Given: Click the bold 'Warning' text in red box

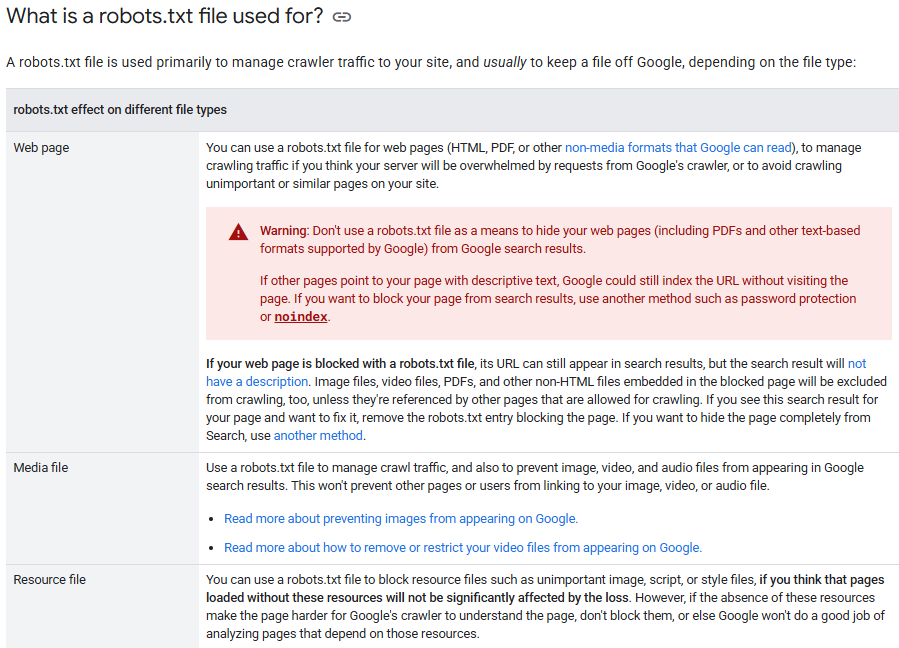Looking at the screenshot, I should (x=284, y=230).
